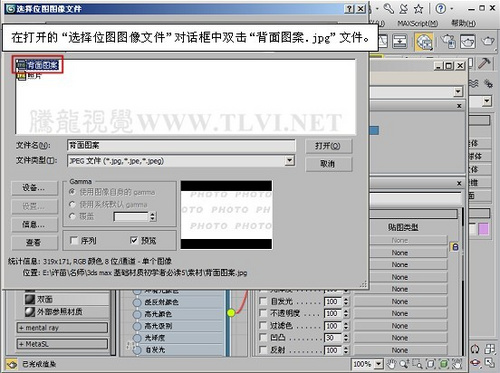Image resolution: width=500 pixels, height=373 pixels.
Task: Select the gamma Override radio button
Action: (72, 216)
